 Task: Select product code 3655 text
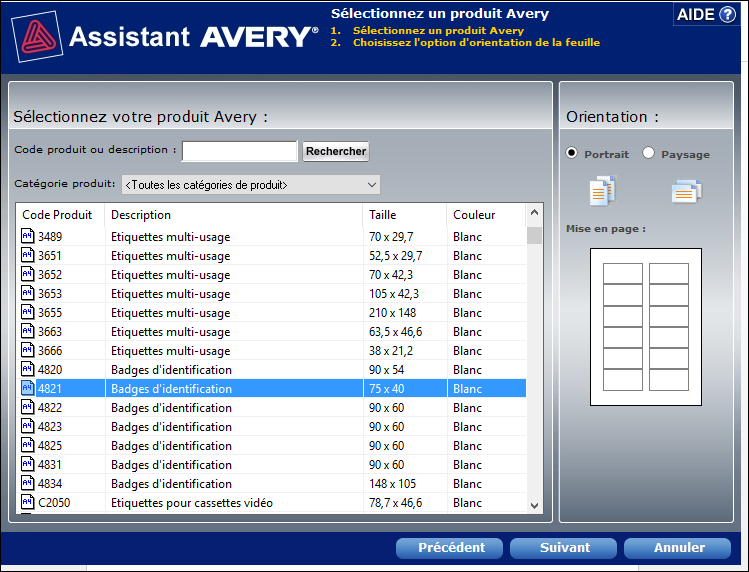point(50,313)
